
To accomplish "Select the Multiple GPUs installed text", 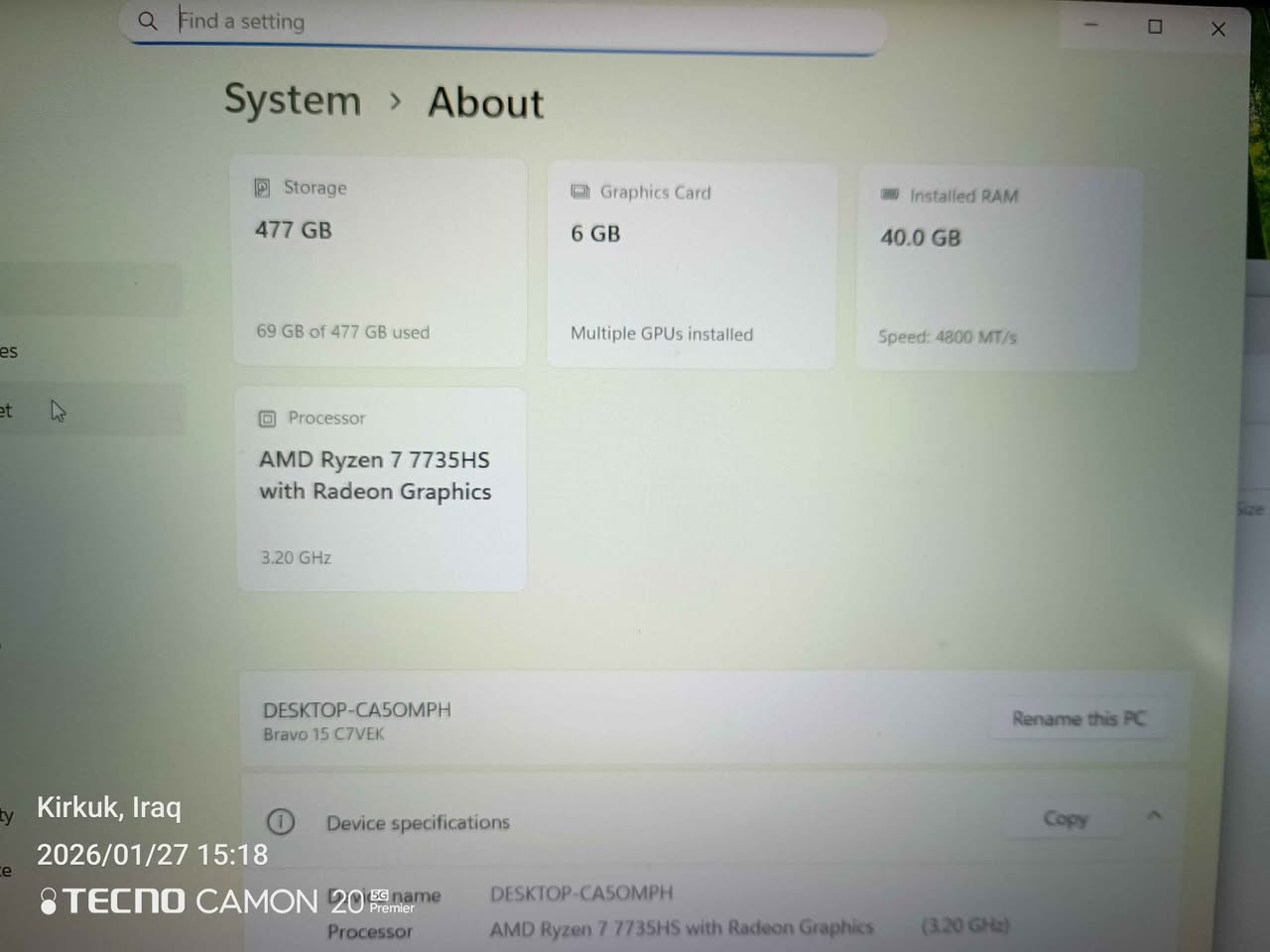I will pyautogui.click(x=661, y=334).
